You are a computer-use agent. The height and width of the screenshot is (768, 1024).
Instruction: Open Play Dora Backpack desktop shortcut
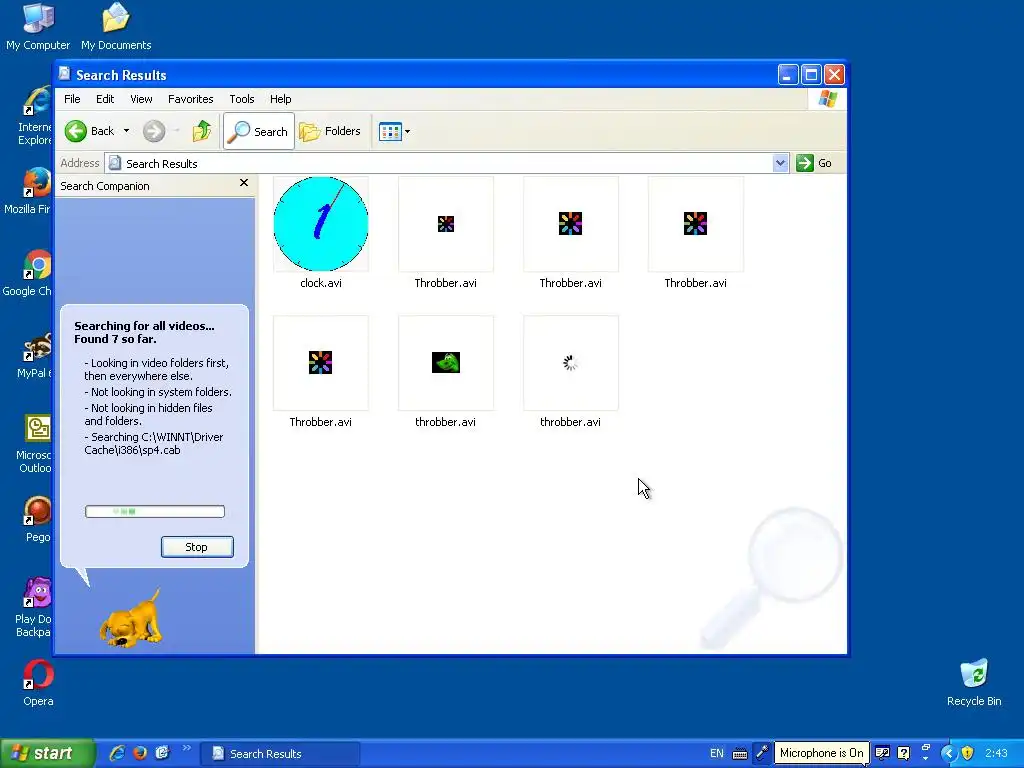pos(34,607)
